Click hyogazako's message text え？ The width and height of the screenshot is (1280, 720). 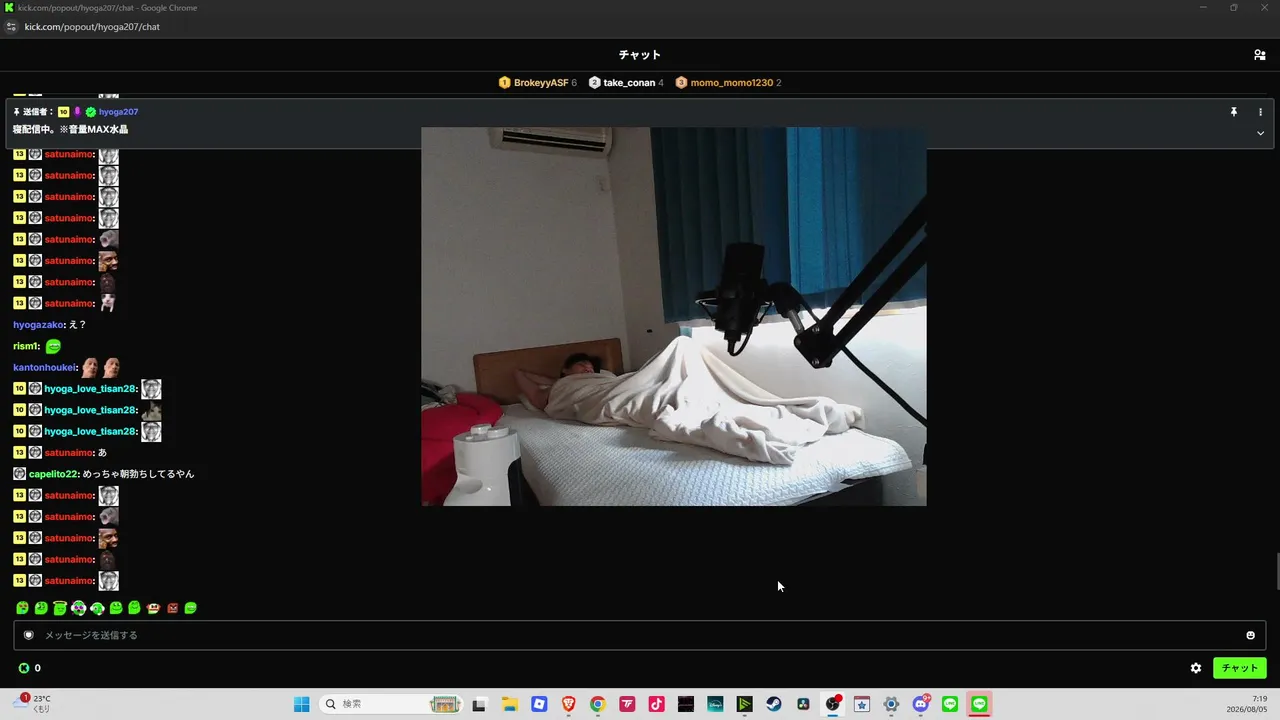[78, 325]
